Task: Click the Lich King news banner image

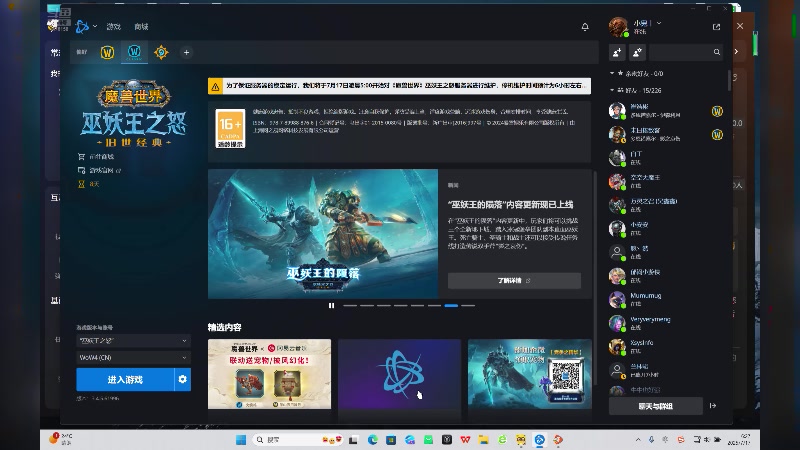Action: (323, 234)
